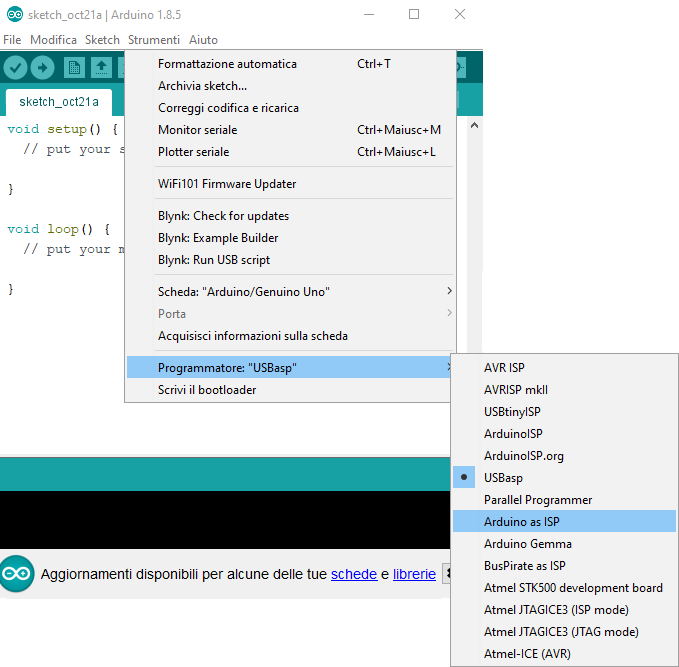This screenshot has height=667, width=679.
Task: Select Blynk: Example Builder
Action: coord(290,238)
